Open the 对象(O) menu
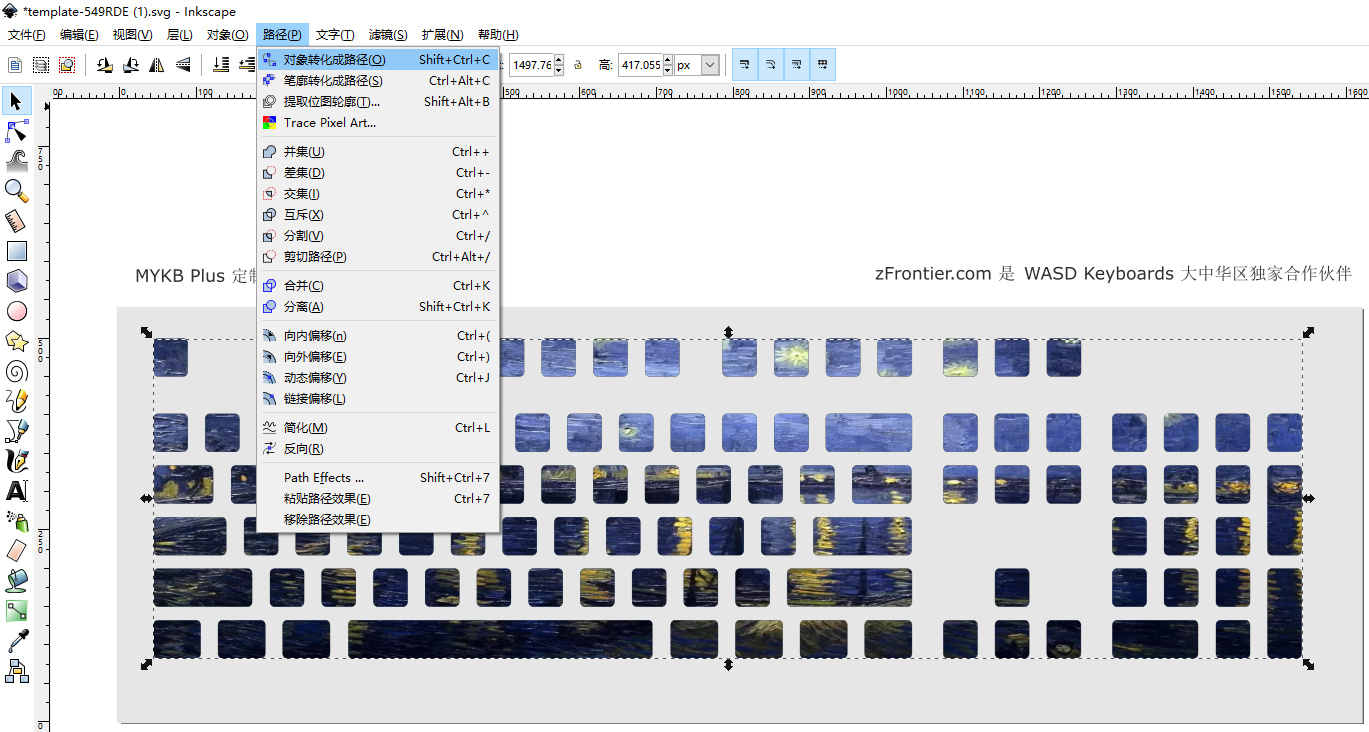 click(x=227, y=35)
